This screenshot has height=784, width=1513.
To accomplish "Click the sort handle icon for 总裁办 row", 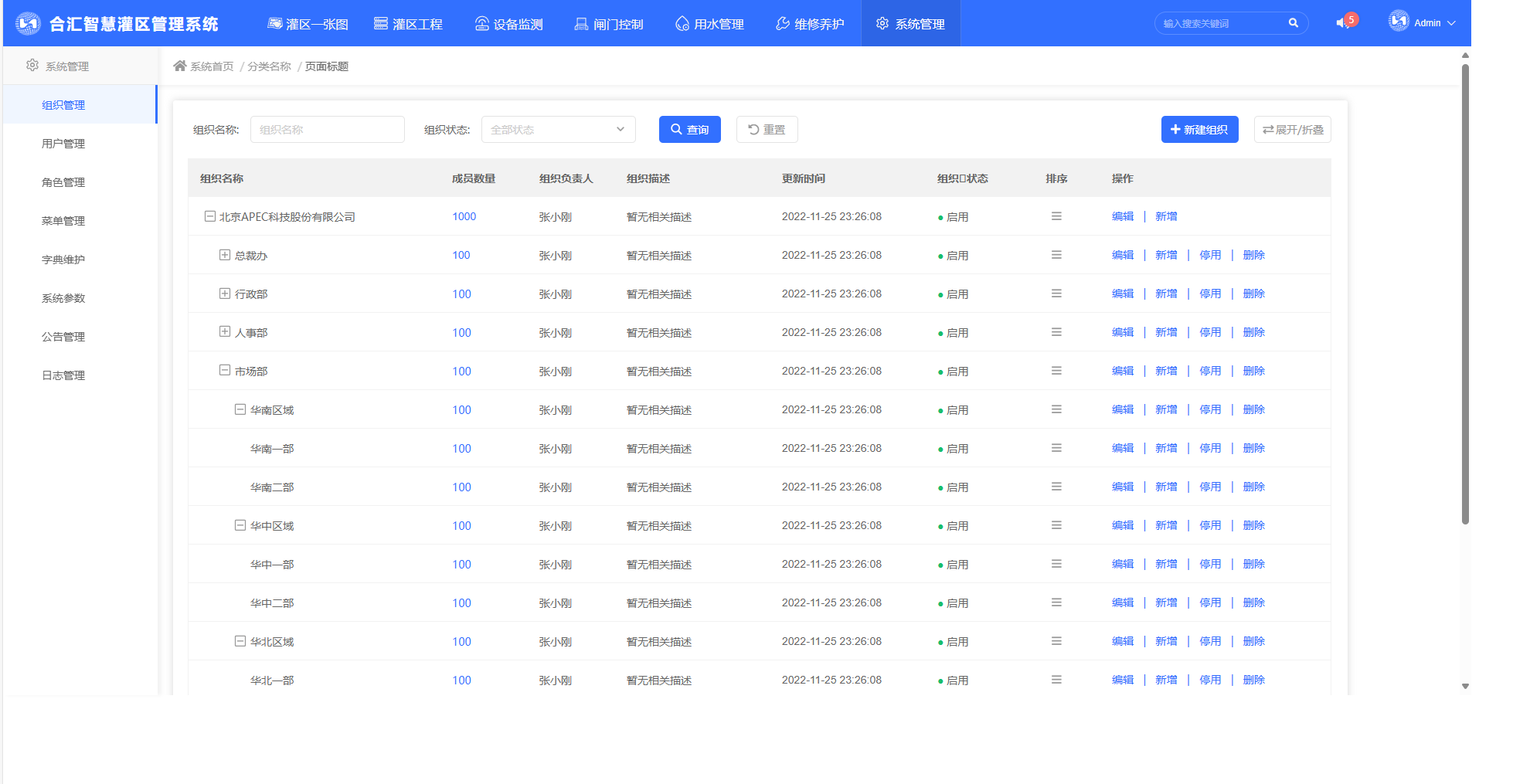I will tap(1056, 255).
